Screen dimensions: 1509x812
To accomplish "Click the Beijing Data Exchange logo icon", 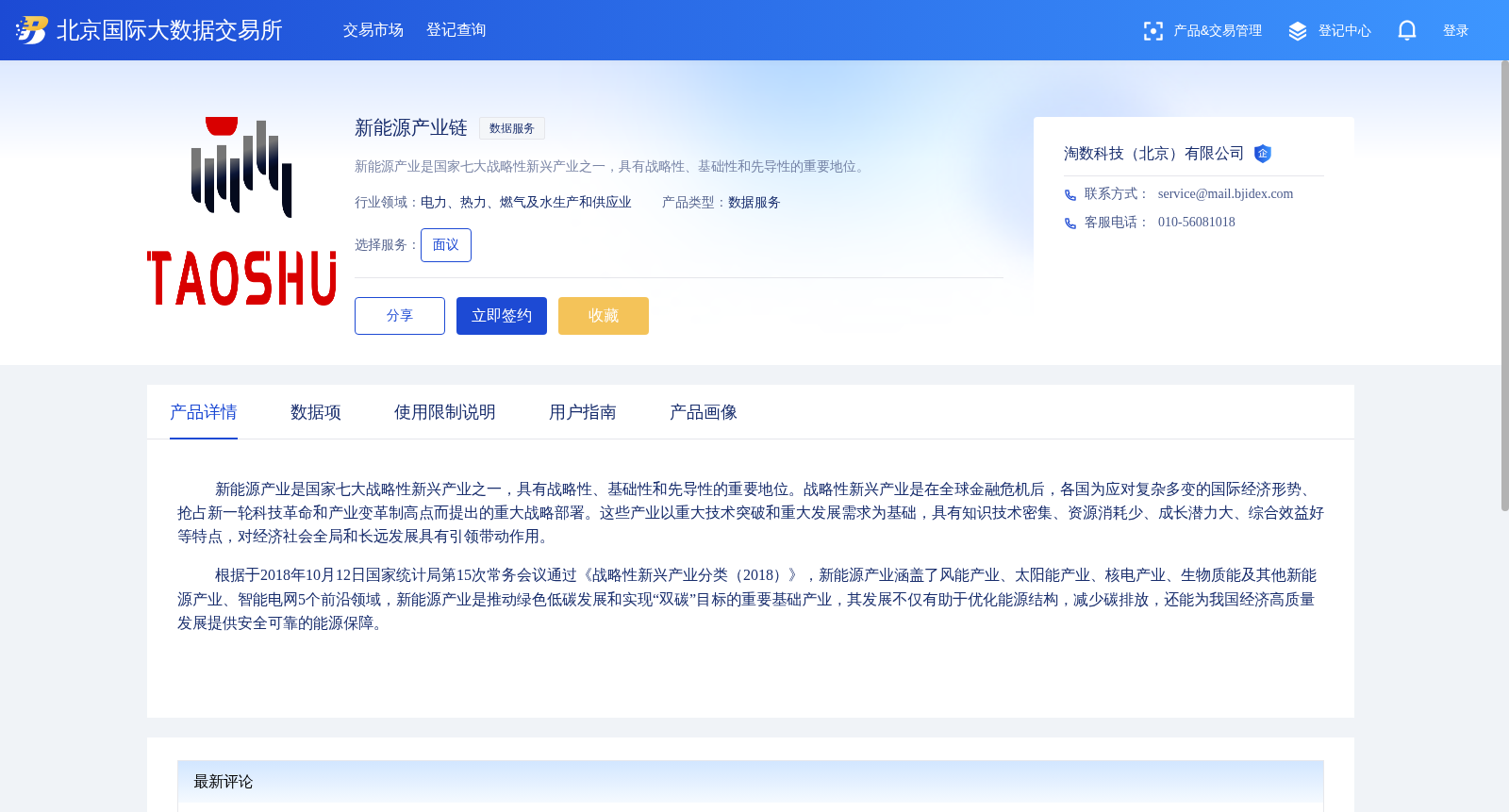I will 31,30.
